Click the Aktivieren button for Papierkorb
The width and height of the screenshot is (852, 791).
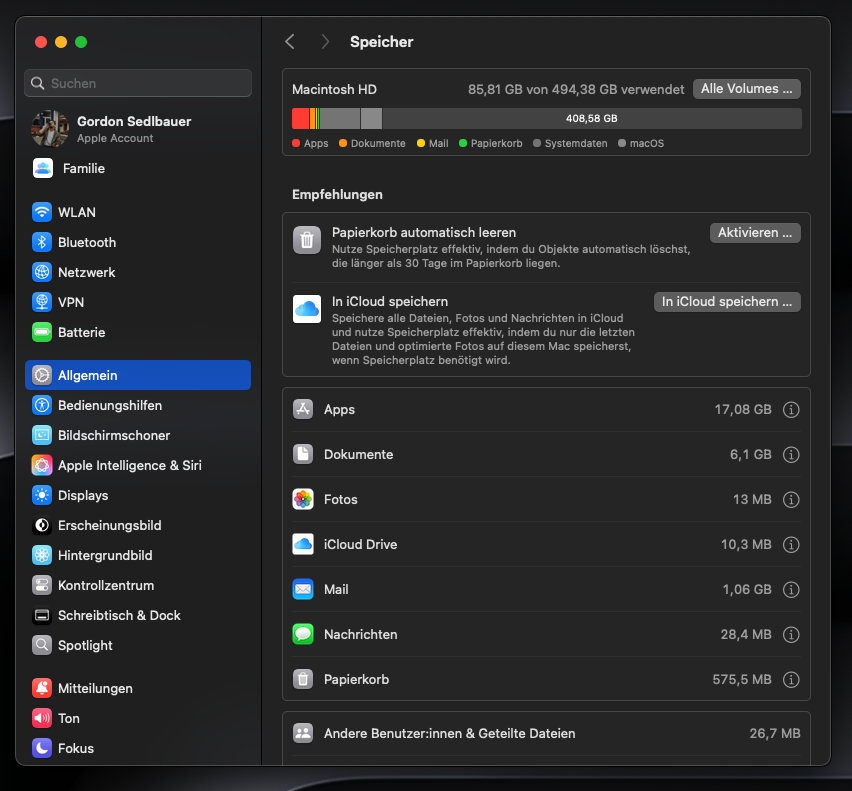tap(755, 232)
